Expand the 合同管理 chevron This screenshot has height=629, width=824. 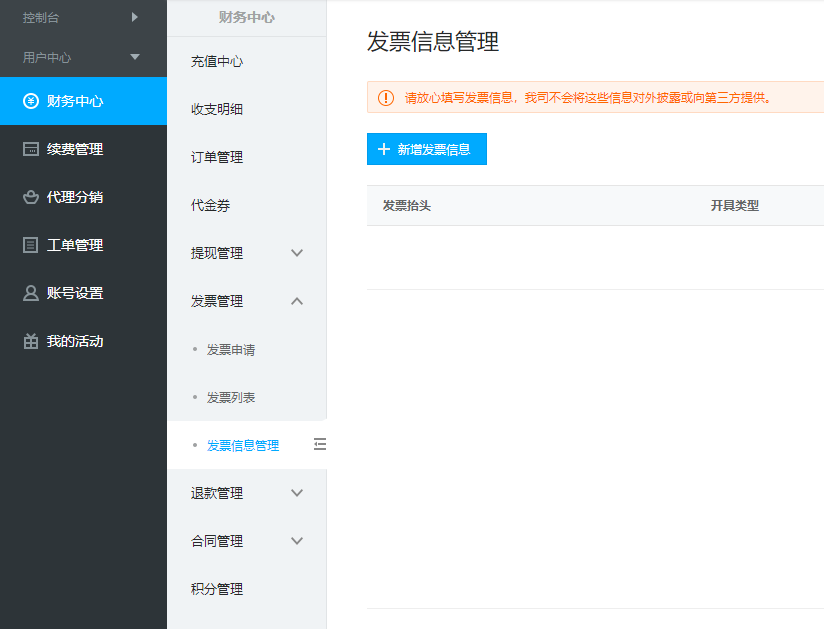coord(297,541)
